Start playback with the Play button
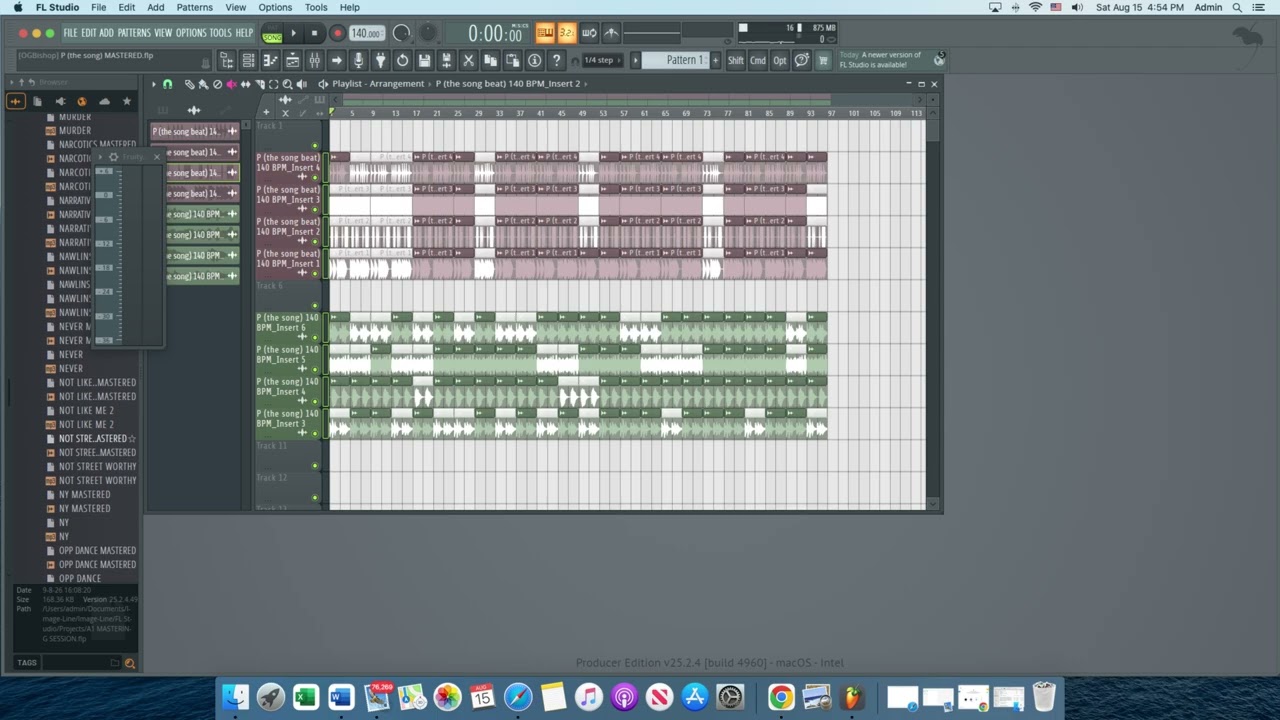Screen dimensions: 1280x720 (293, 34)
